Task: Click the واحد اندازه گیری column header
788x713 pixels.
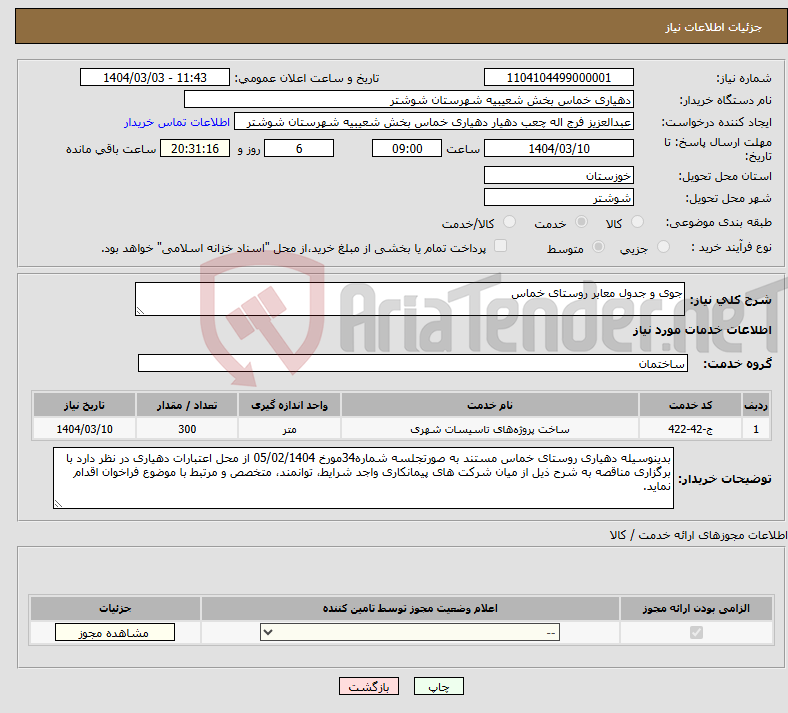Action: [x=289, y=405]
